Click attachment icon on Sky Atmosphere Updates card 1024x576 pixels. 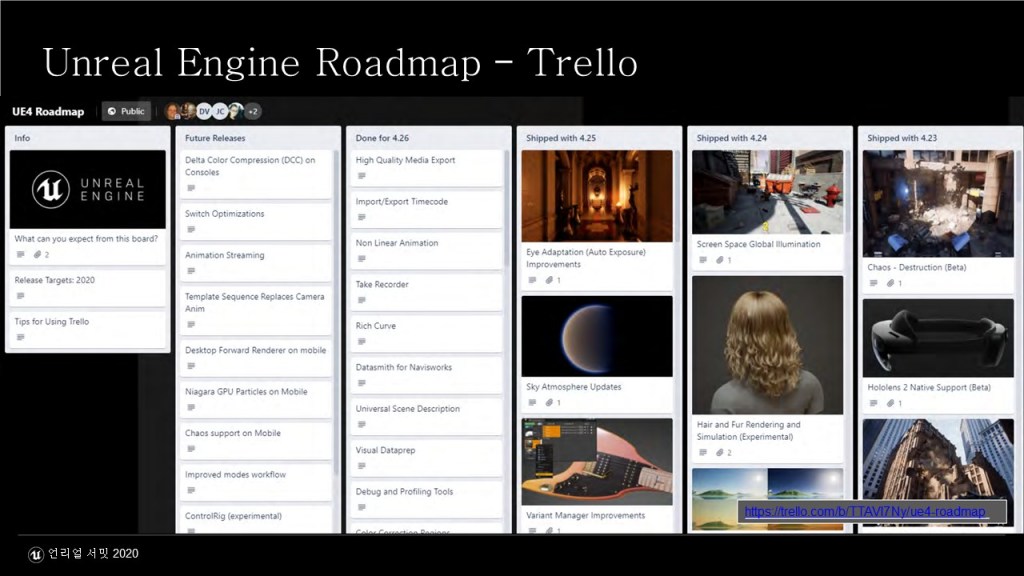[x=549, y=403]
